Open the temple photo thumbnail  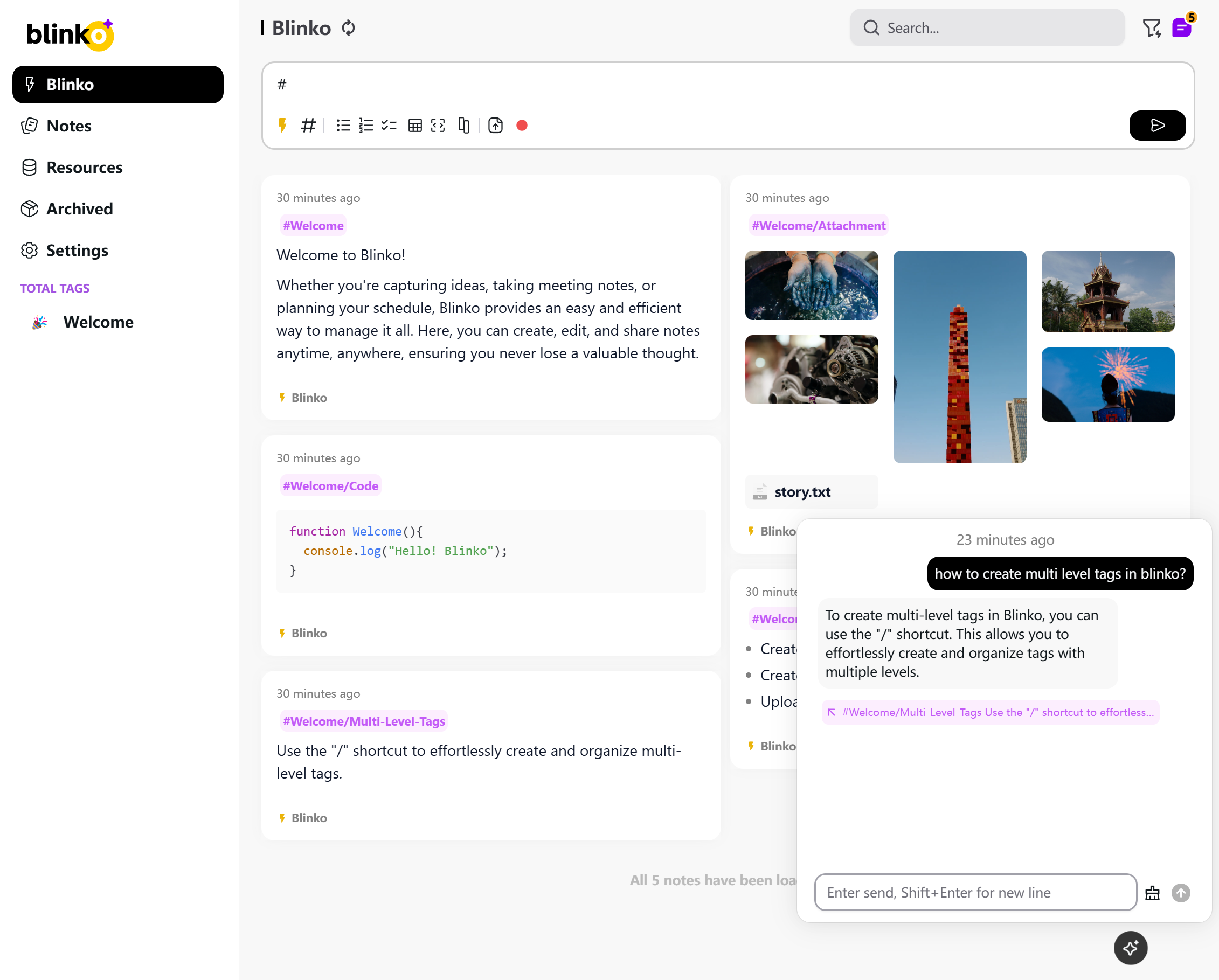click(1107, 291)
